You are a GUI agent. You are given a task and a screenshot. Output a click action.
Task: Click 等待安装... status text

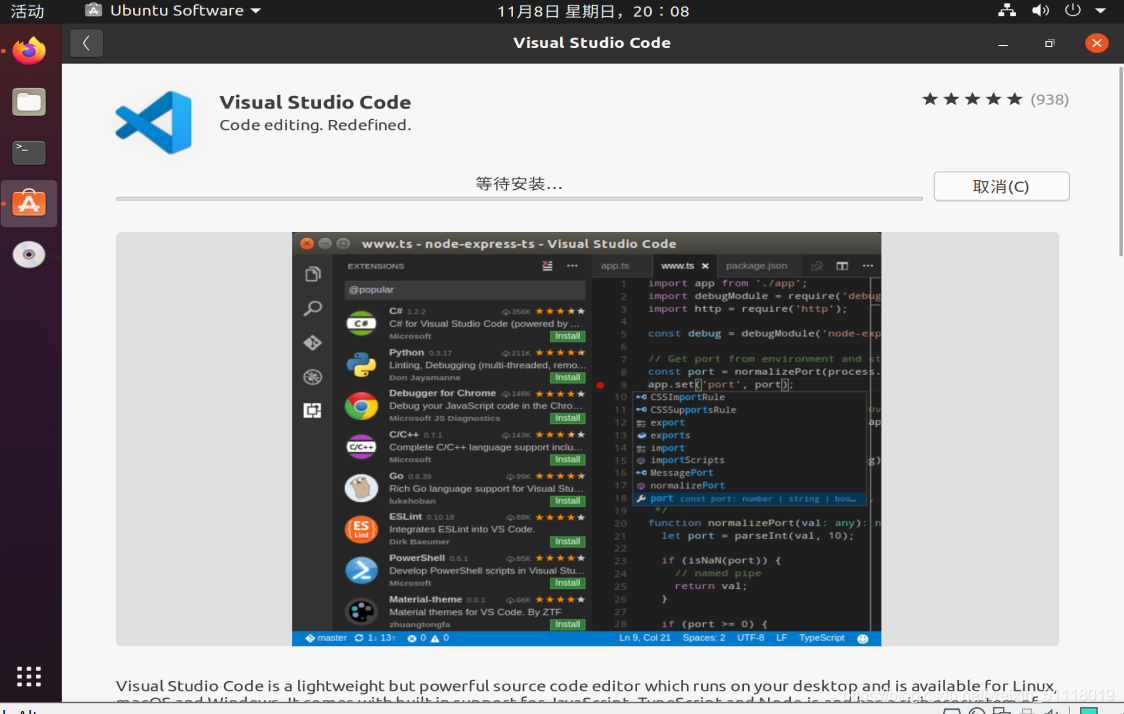(x=519, y=184)
